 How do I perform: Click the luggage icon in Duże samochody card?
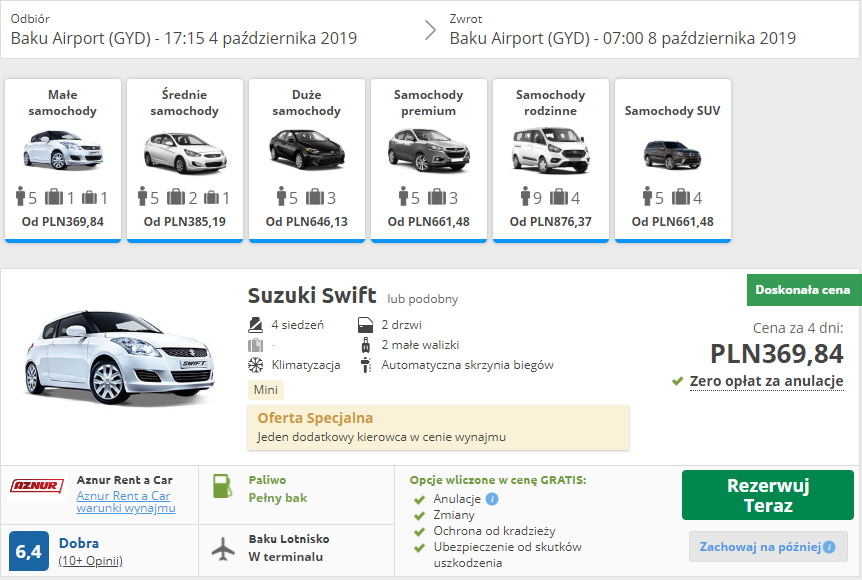click(x=314, y=196)
